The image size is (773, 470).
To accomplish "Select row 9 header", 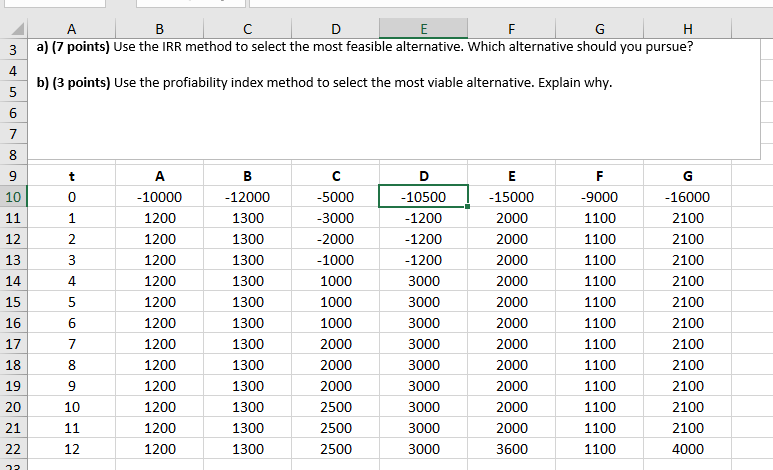I will coord(13,176).
